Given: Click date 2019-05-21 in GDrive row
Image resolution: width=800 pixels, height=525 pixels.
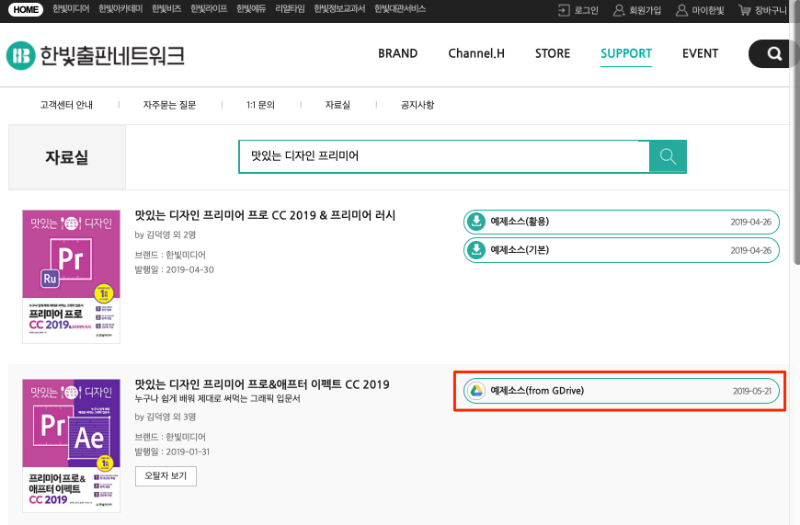Looking at the screenshot, I should pyautogui.click(x=752, y=391).
